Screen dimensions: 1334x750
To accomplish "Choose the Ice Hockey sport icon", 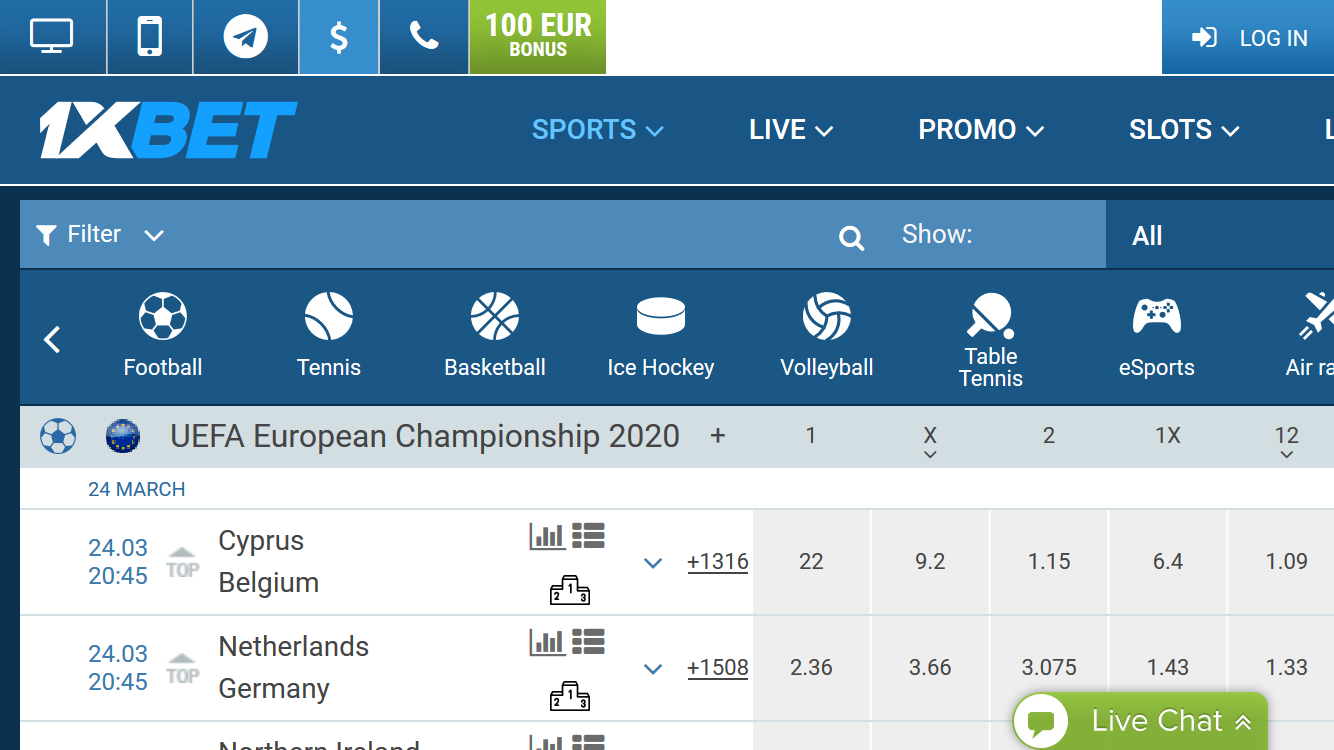I will 661,335.
